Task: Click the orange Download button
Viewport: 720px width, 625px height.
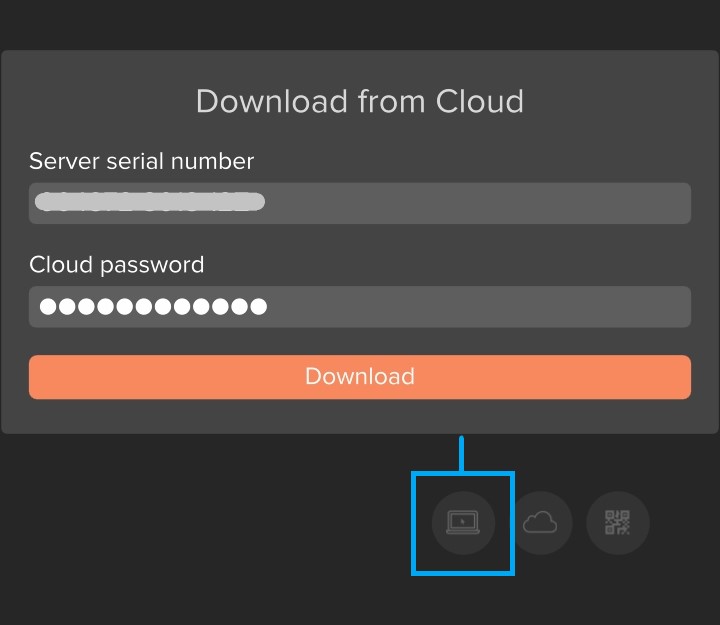Action: pyautogui.click(x=360, y=377)
